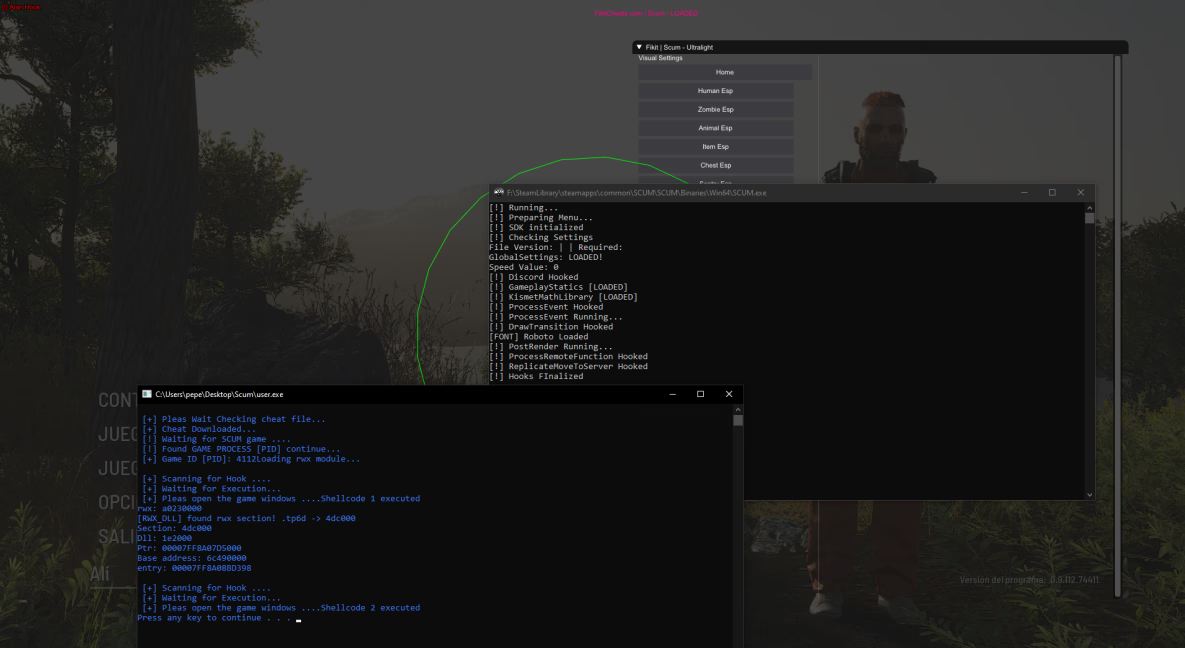The image size is (1185, 648).
Task: Maximize the user.exe console window
Action: [x=700, y=395]
